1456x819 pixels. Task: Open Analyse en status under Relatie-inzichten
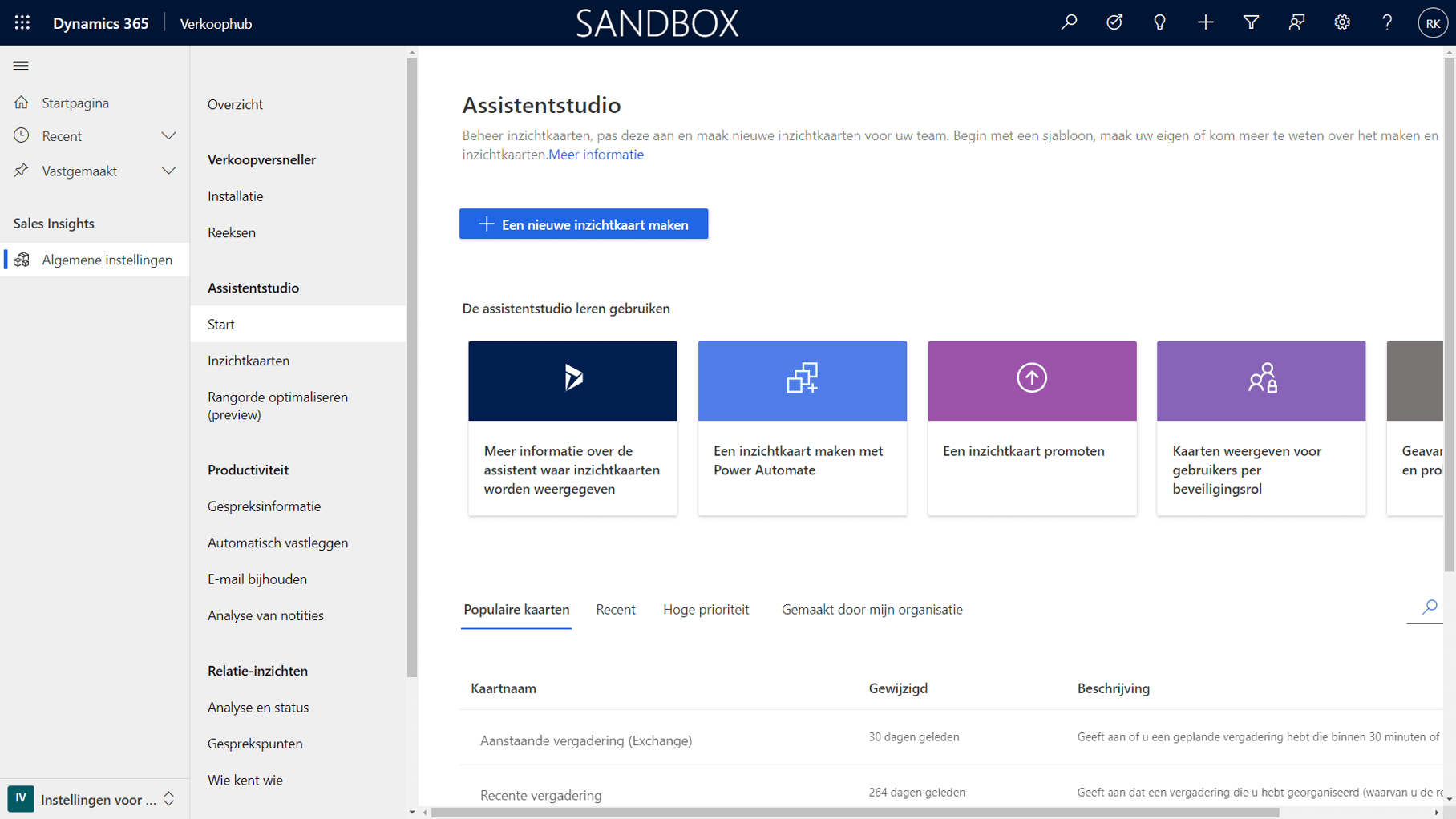258,708
